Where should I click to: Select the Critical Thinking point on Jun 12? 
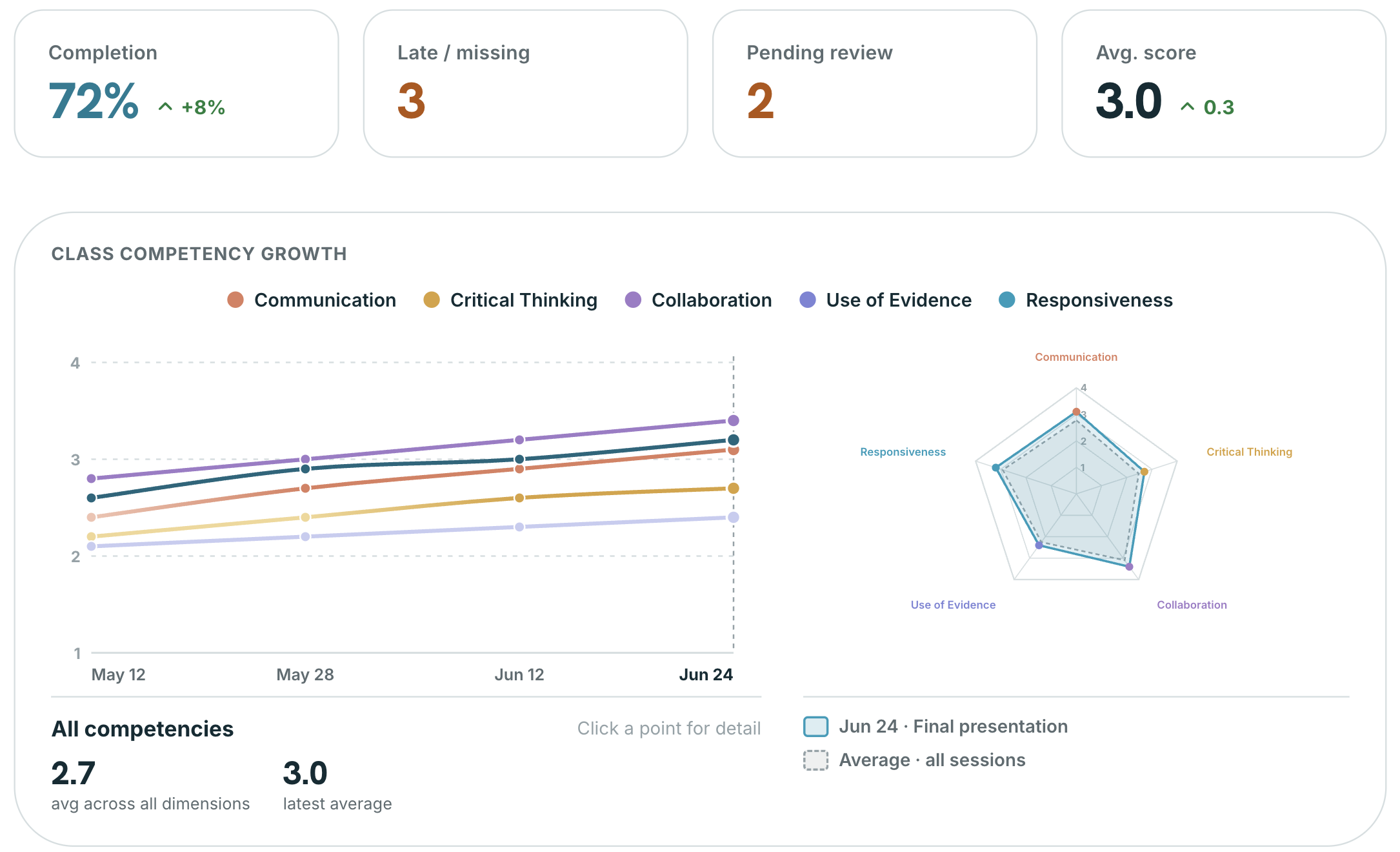coord(519,498)
